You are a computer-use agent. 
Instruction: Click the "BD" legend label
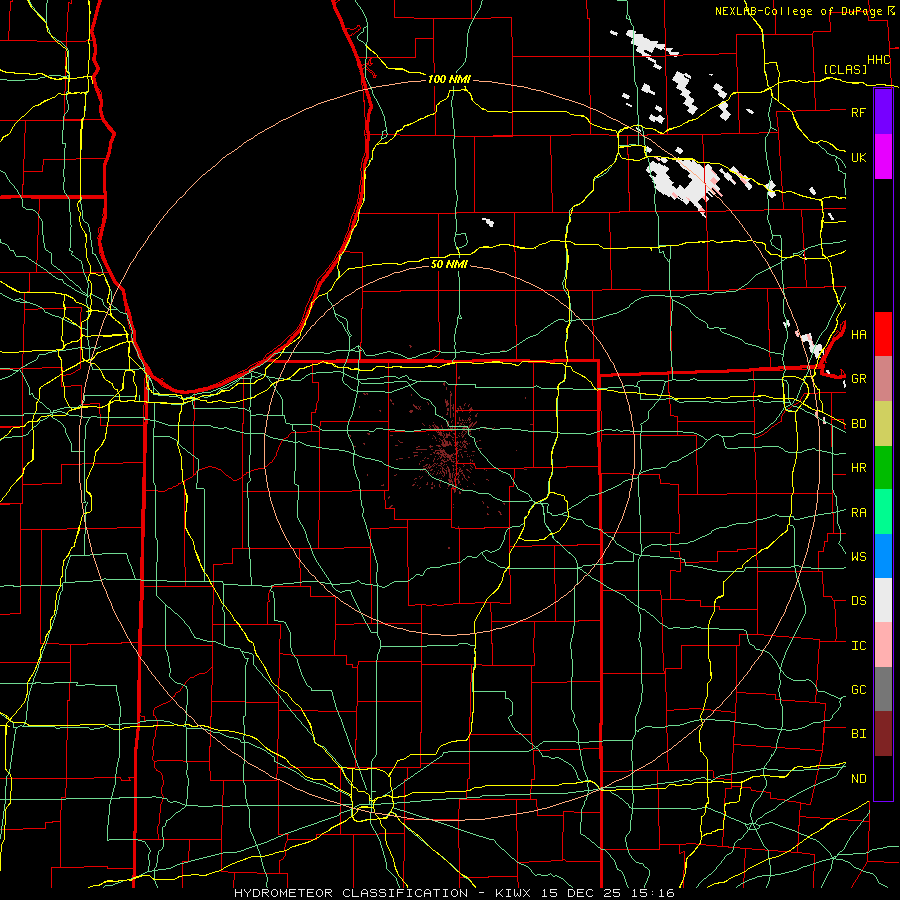click(x=858, y=424)
